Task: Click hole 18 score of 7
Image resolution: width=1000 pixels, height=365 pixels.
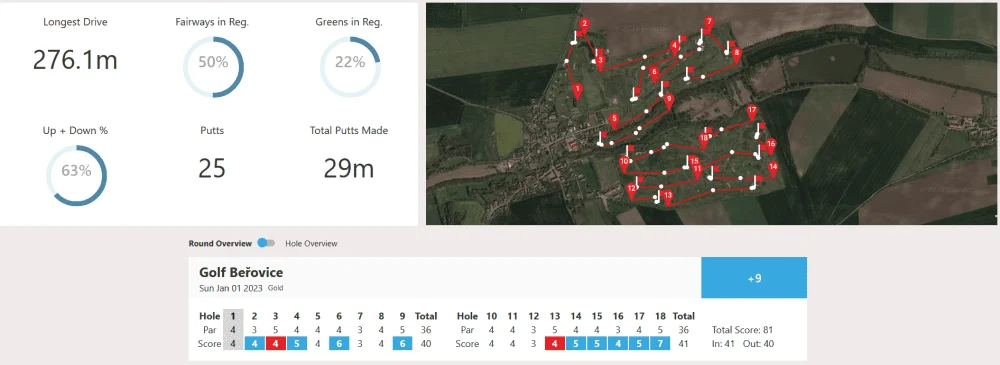Action: click(x=659, y=344)
